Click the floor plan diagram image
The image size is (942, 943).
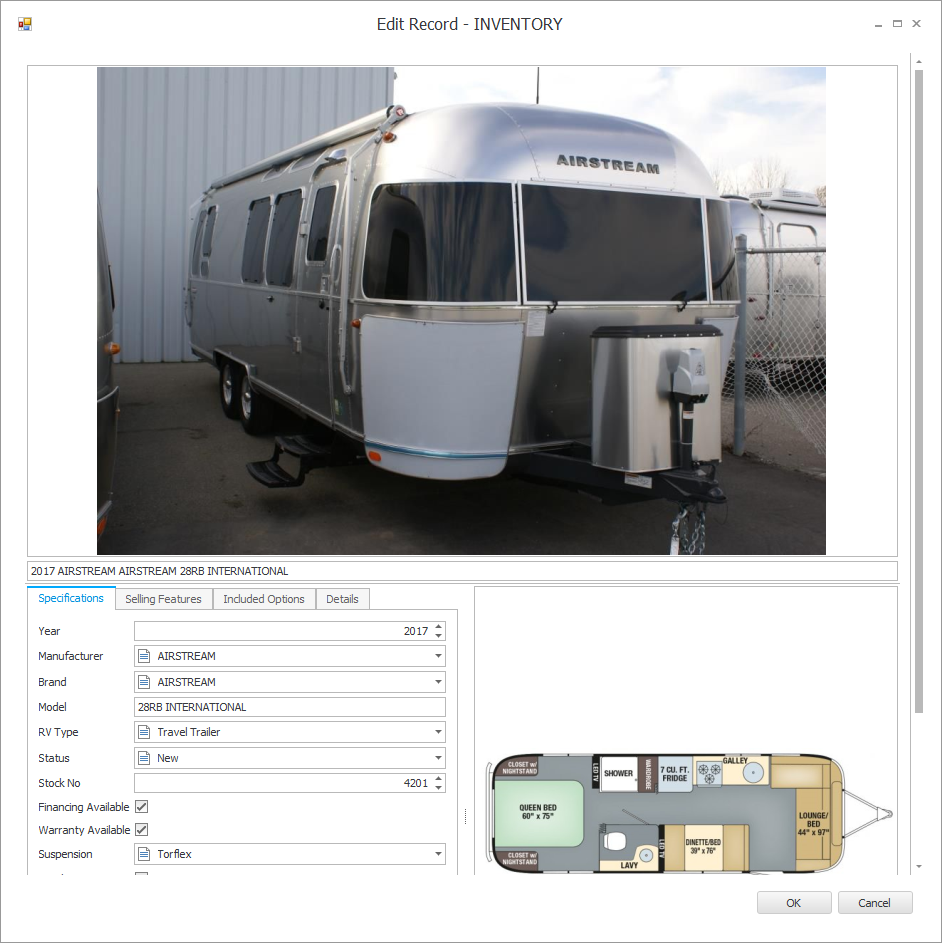[689, 812]
